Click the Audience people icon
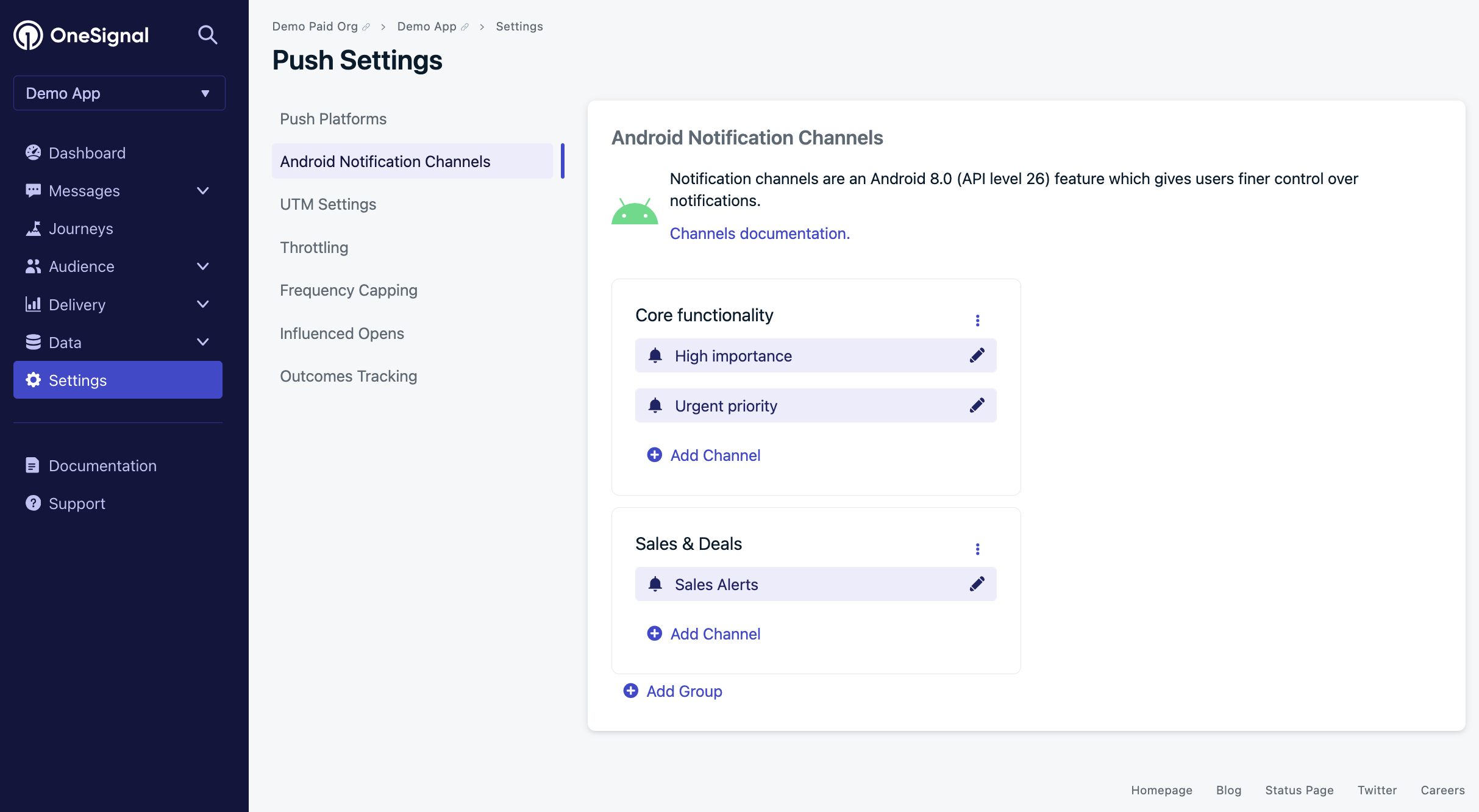 pyautogui.click(x=33, y=266)
